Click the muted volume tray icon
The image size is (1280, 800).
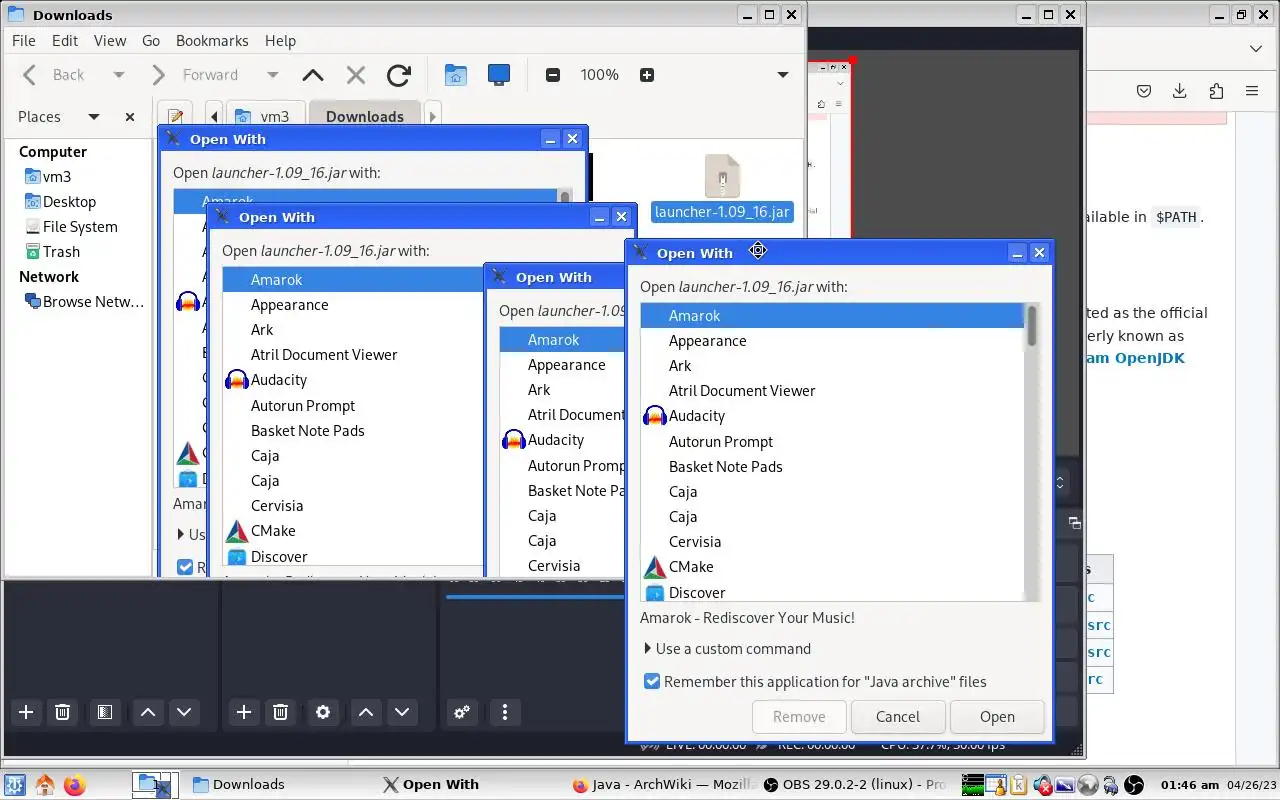pos(1043,785)
